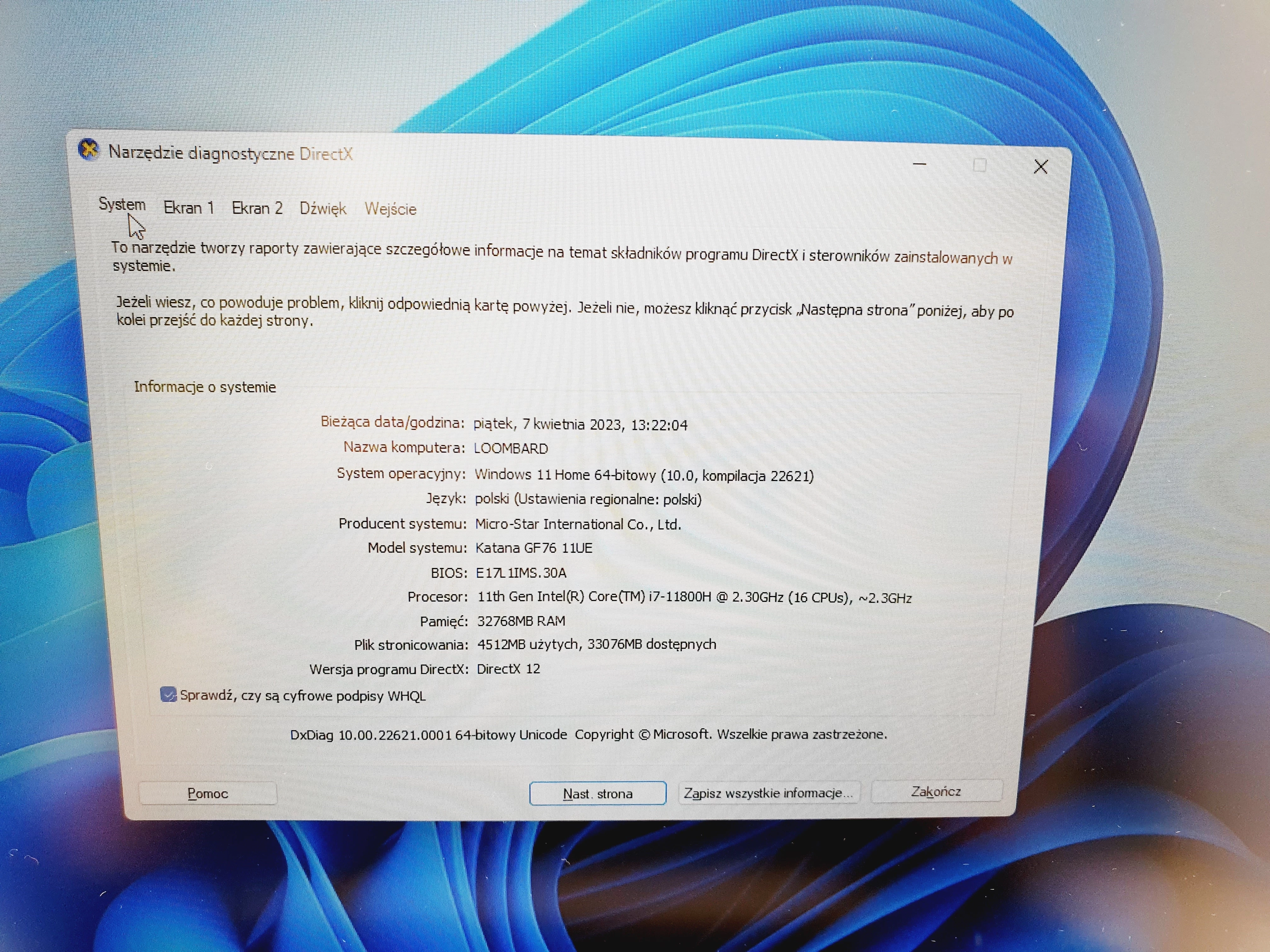Image resolution: width=1270 pixels, height=952 pixels.
Task: Click the Wersja programu DirectX label
Action: click(x=389, y=669)
